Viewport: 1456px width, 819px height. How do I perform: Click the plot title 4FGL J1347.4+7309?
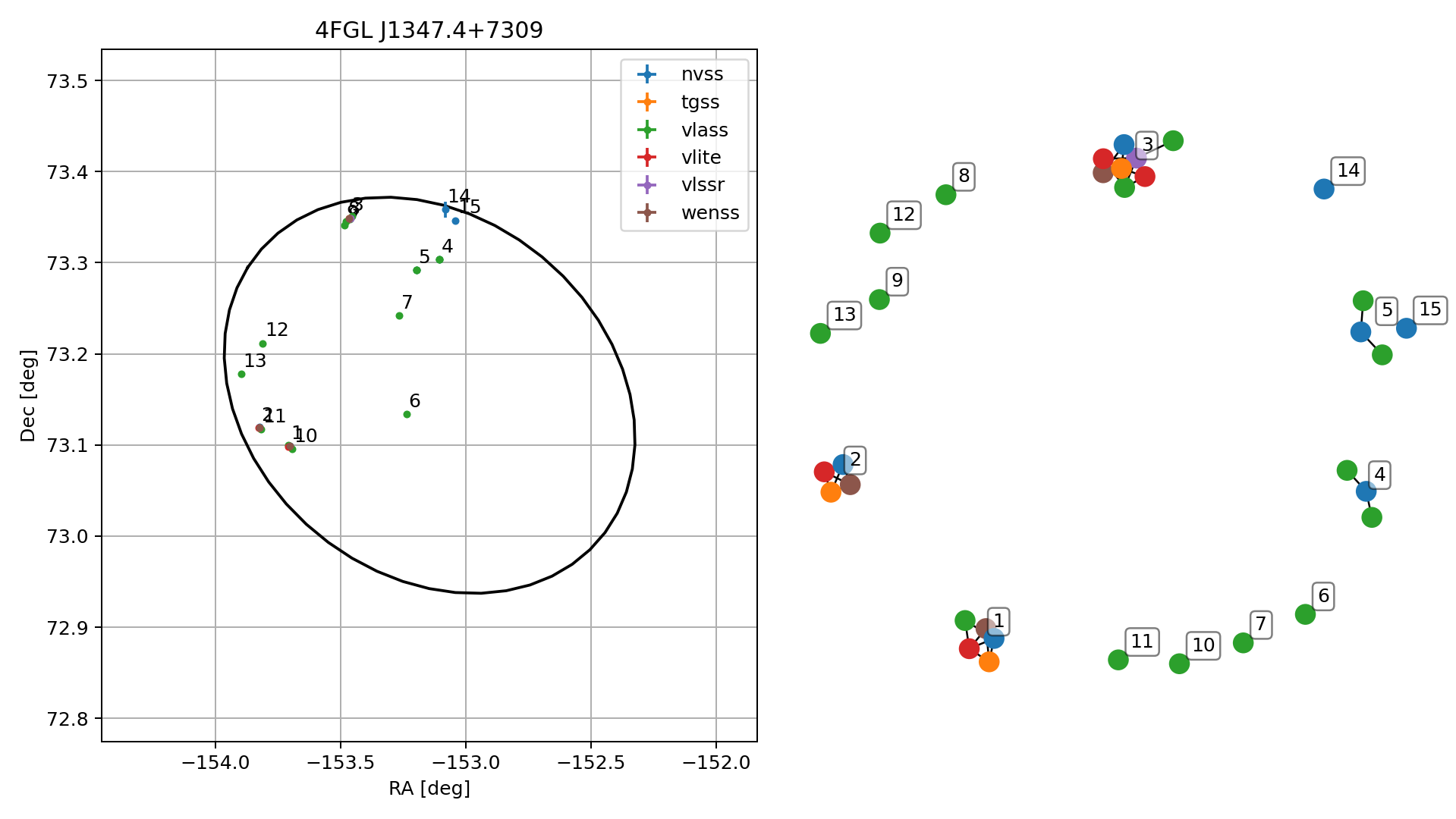tap(429, 30)
